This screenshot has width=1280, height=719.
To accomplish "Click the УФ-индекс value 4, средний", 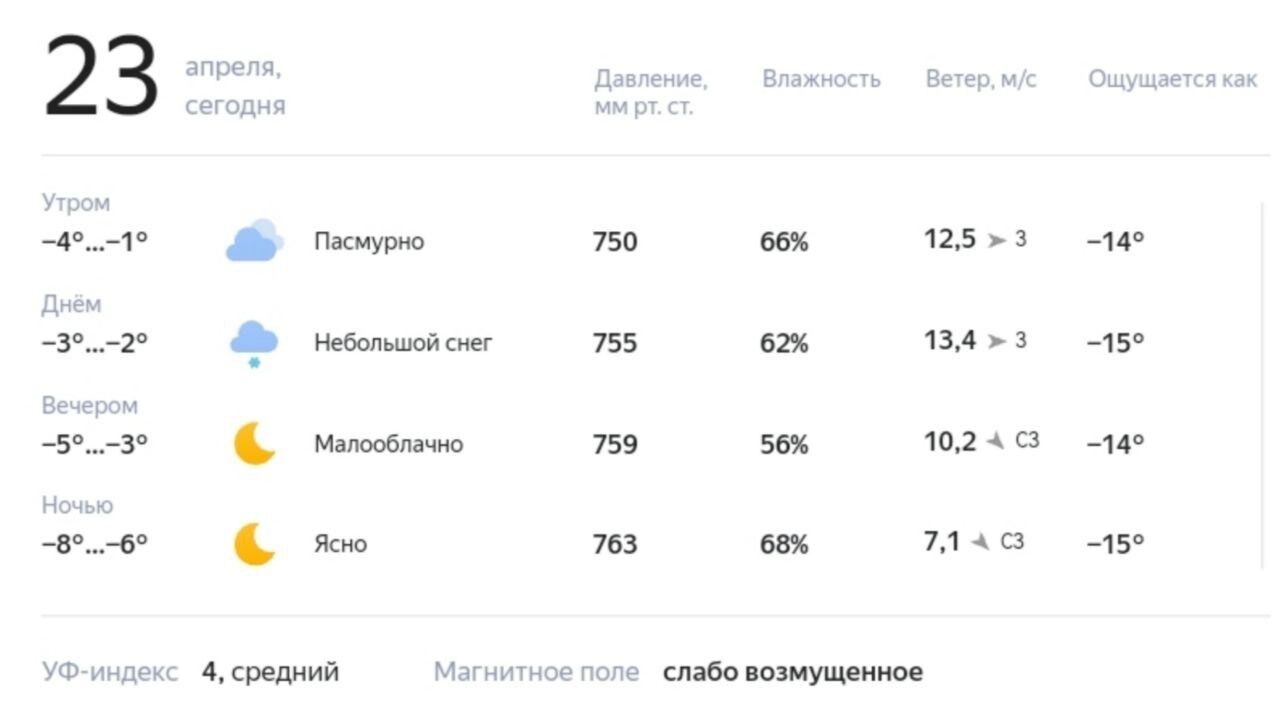I will coord(270,672).
